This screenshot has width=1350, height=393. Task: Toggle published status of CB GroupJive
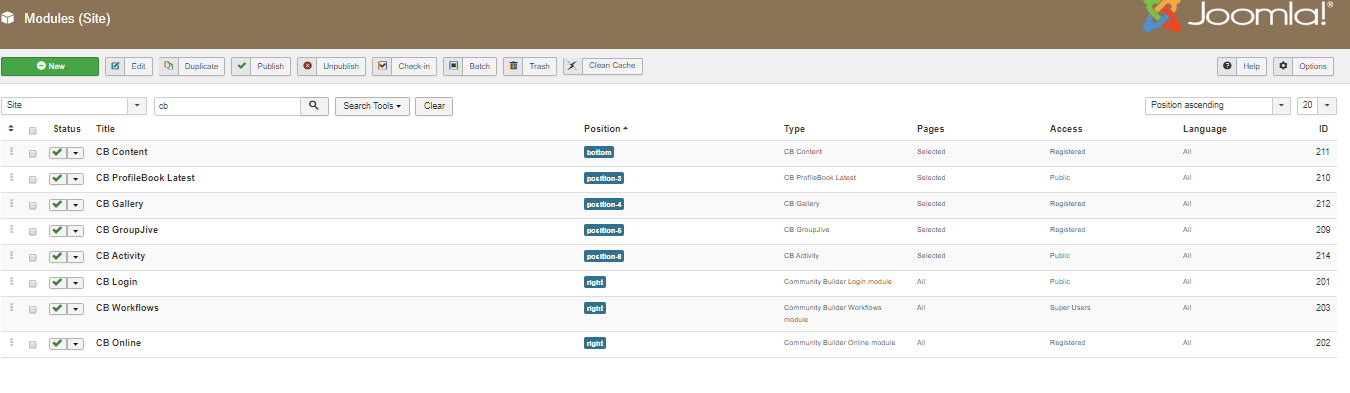point(57,230)
